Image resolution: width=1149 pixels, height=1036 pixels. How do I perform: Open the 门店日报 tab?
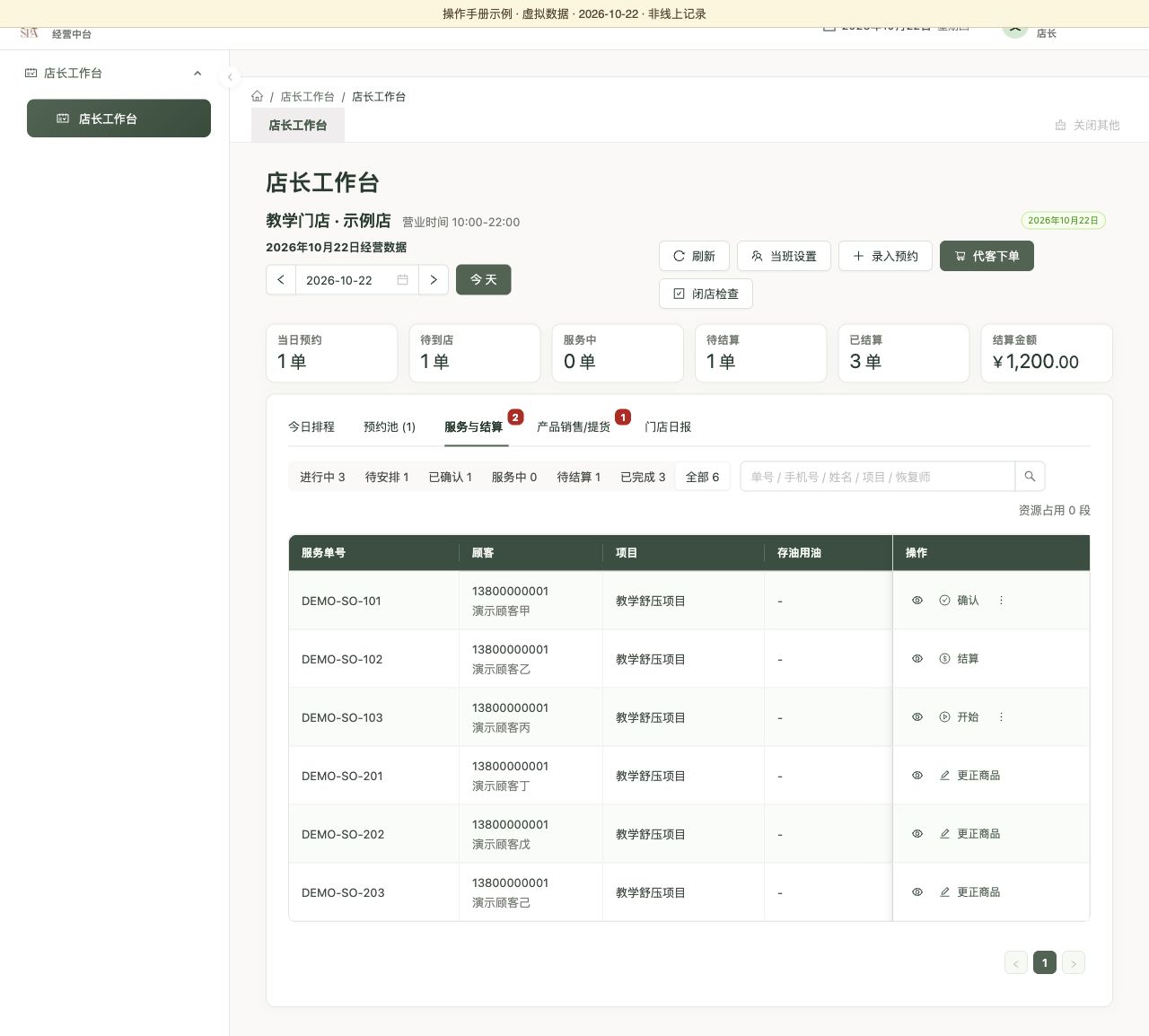pyautogui.click(x=668, y=427)
